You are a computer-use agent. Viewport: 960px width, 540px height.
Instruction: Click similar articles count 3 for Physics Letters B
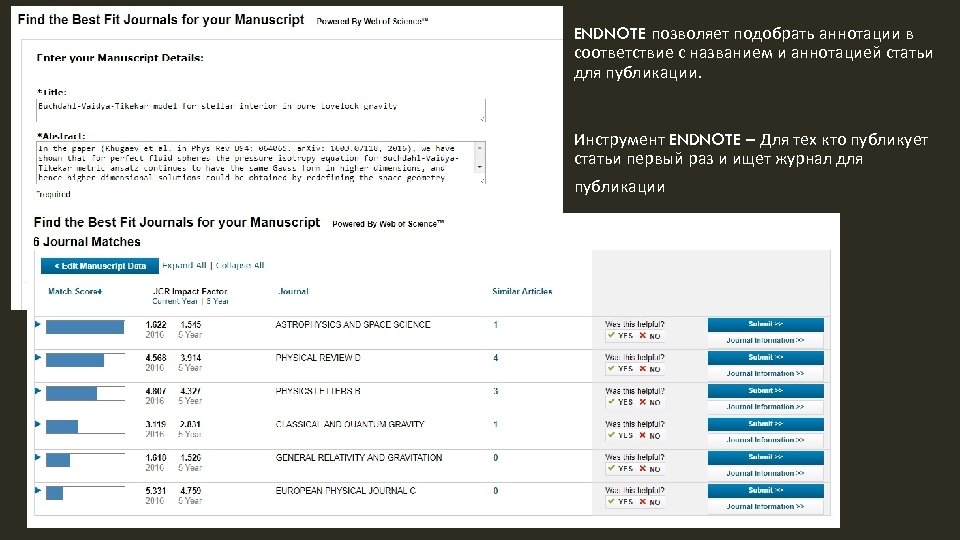coord(495,391)
